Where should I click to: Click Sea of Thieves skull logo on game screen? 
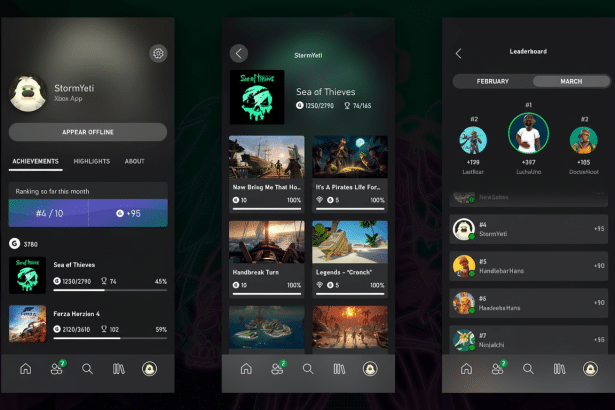(x=257, y=97)
